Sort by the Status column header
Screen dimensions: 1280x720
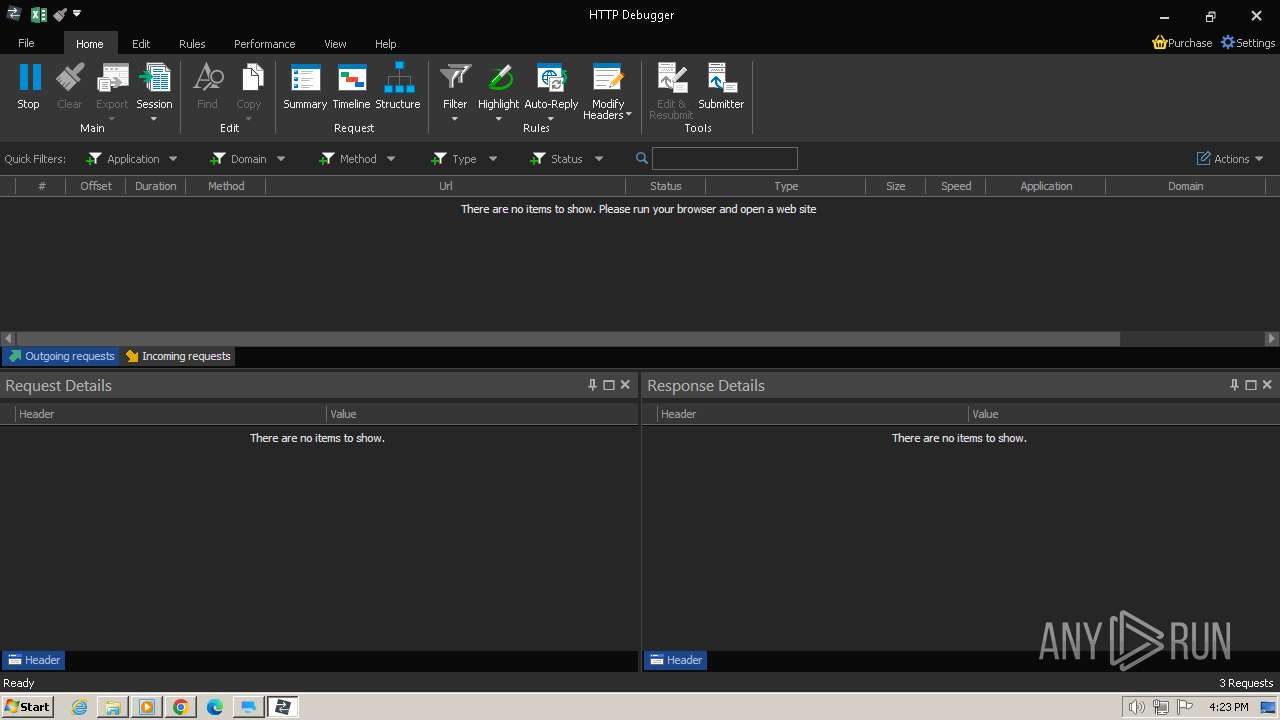(x=665, y=186)
